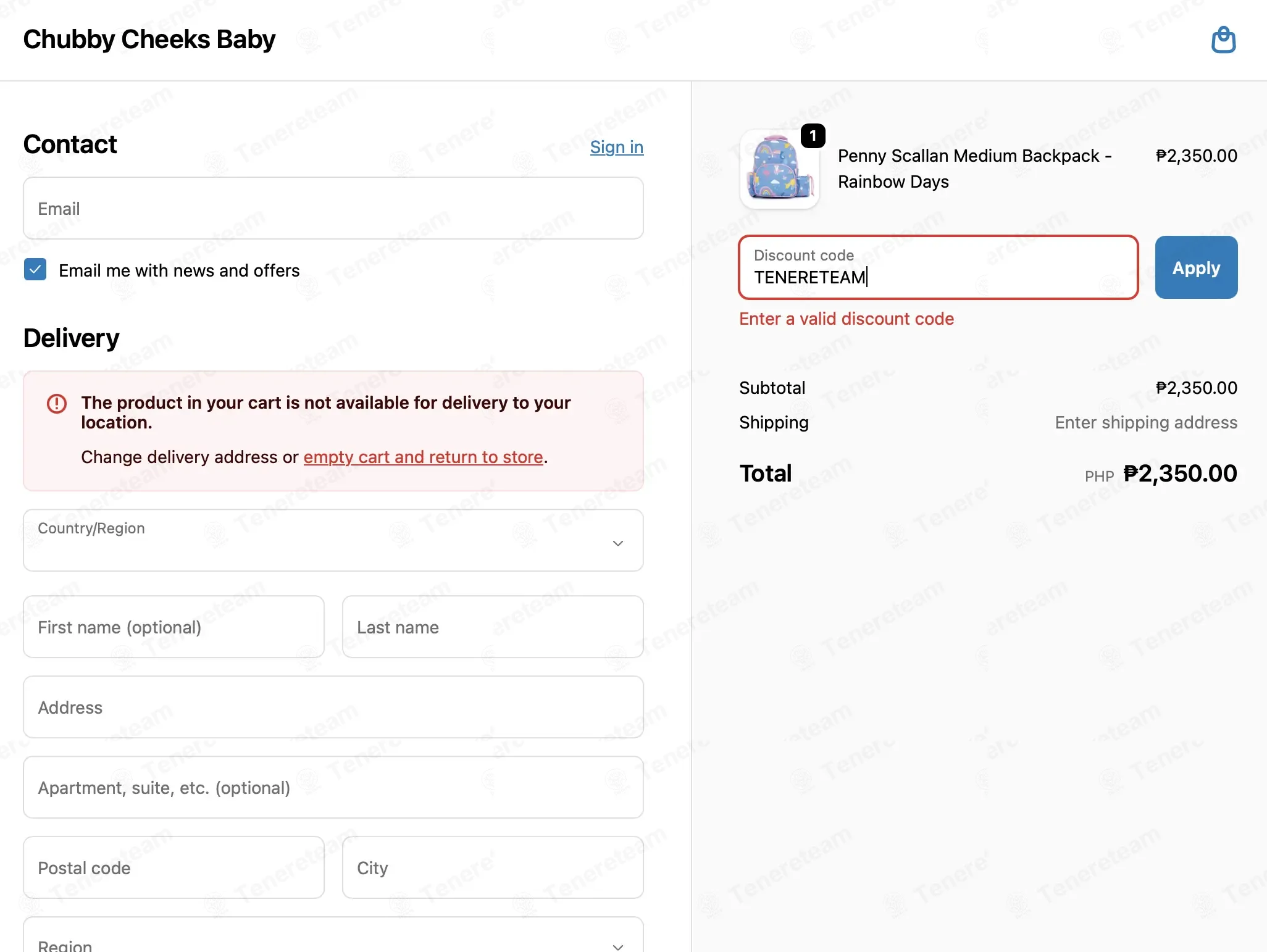Uncheck Email me with news and offers
Viewport: 1267px width, 952px height.
35,270
